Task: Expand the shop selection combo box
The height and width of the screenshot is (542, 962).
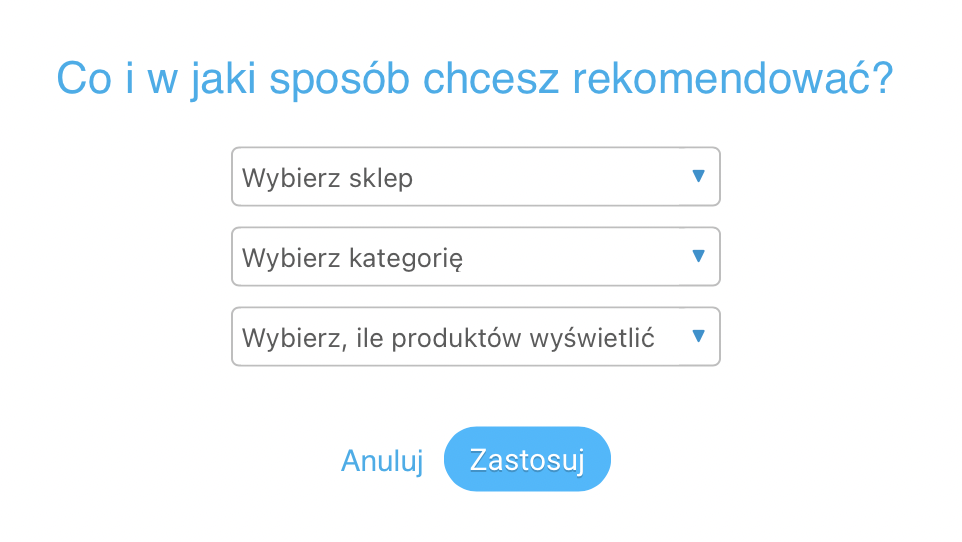Action: 475,177
